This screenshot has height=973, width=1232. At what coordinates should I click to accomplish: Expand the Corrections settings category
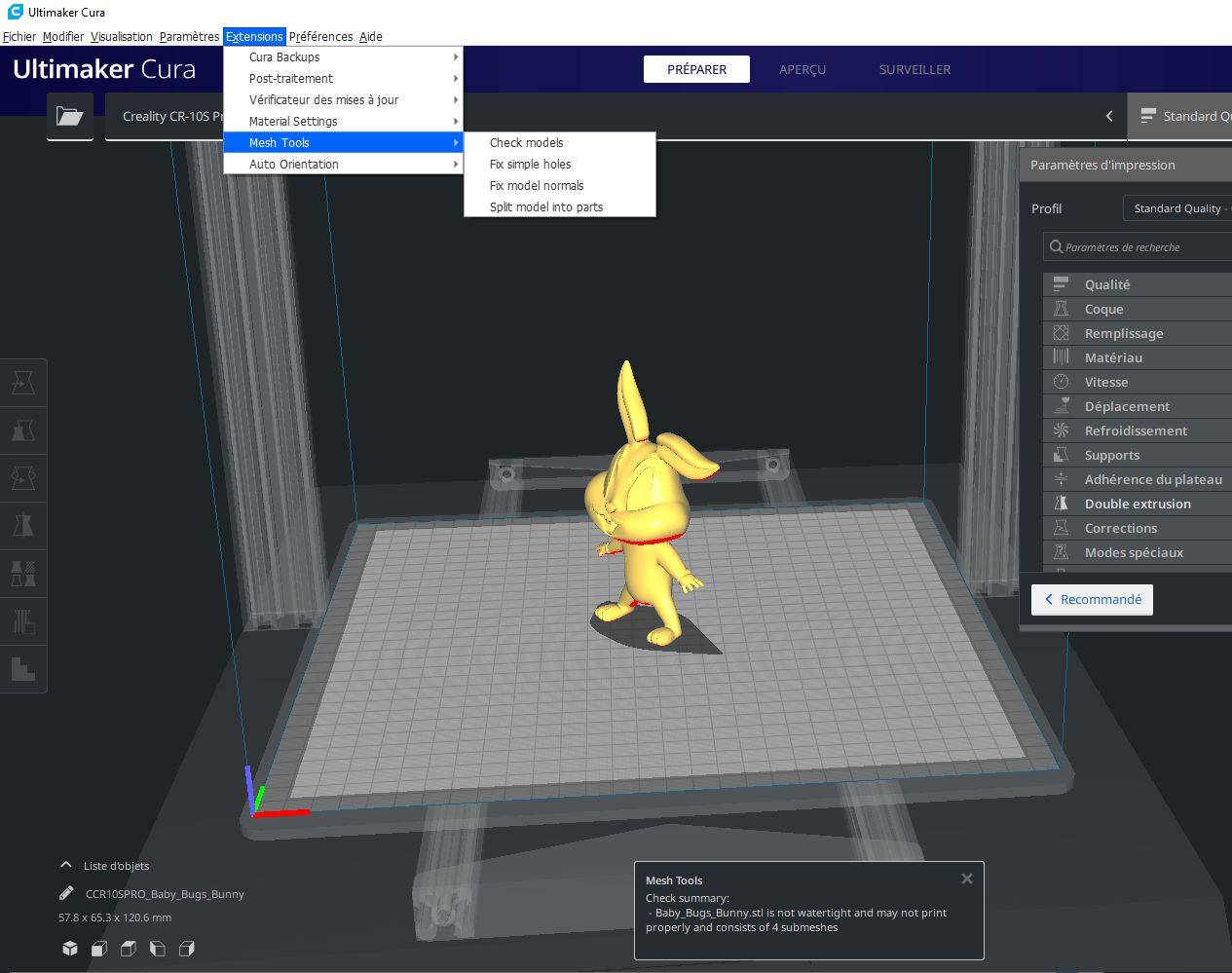coord(1137,528)
